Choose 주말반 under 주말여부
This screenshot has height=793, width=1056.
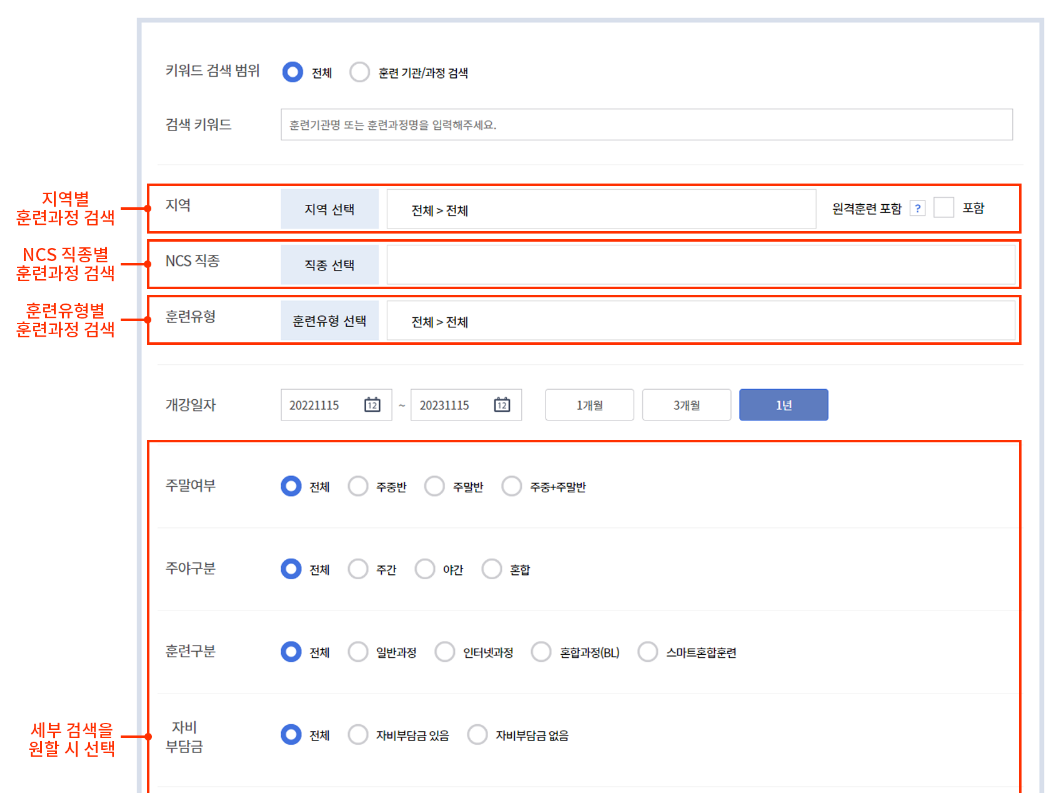pyautogui.click(x=434, y=486)
